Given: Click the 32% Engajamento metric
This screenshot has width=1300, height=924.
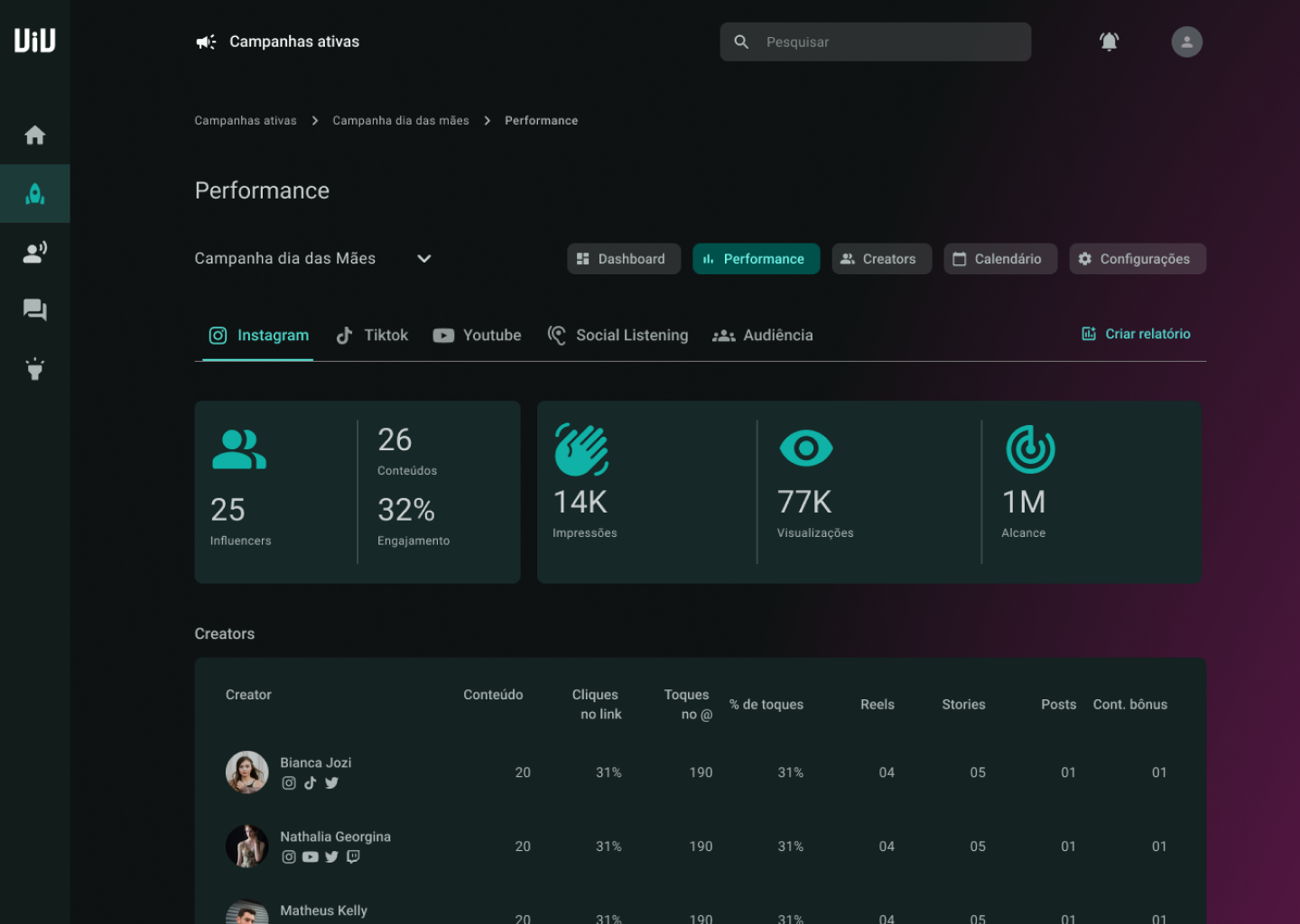Looking at the screenshot, I should coord(413,521).
